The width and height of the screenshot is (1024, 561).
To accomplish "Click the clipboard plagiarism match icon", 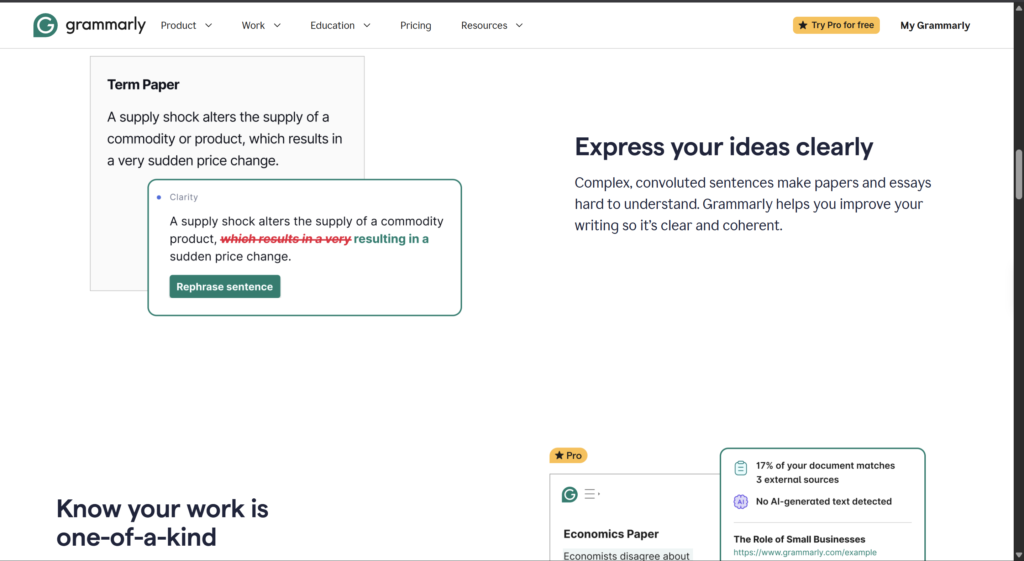I will [741, 468].
